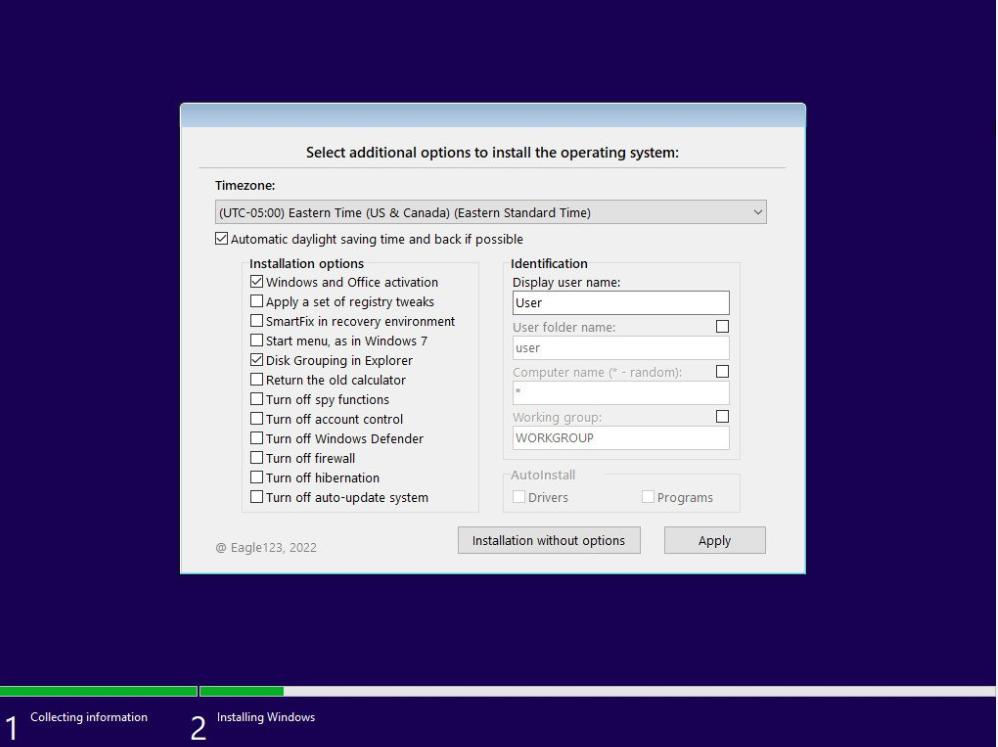Click the Display user name field

click(x=619, y=302)
